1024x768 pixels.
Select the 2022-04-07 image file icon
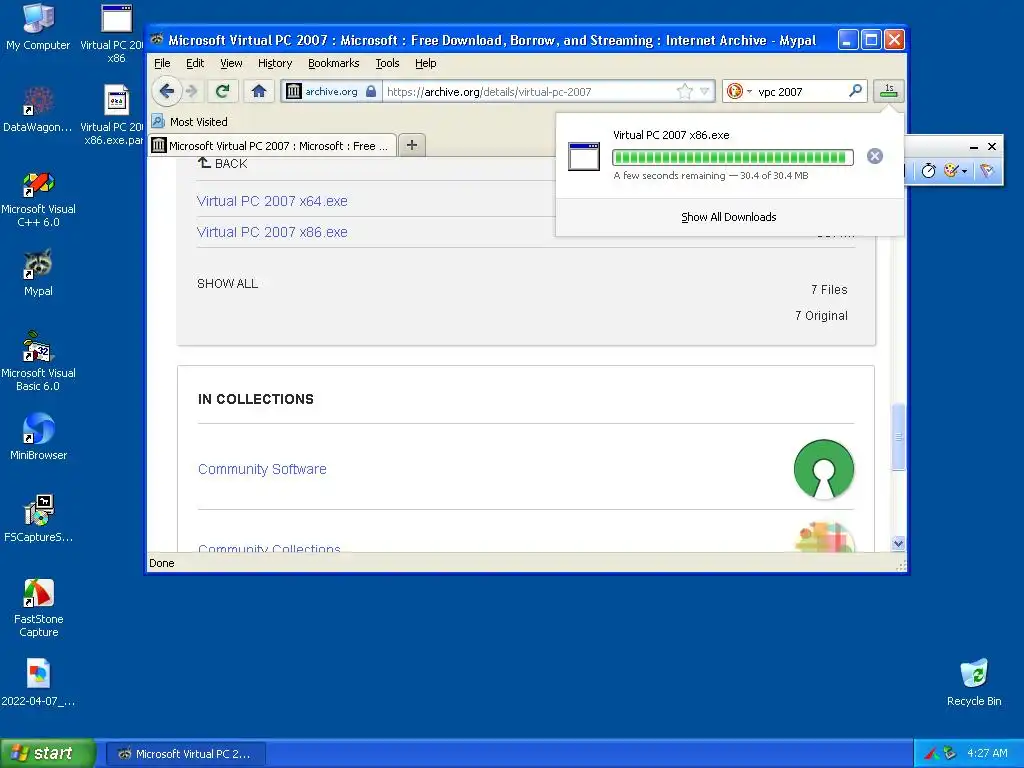point(38,682)
